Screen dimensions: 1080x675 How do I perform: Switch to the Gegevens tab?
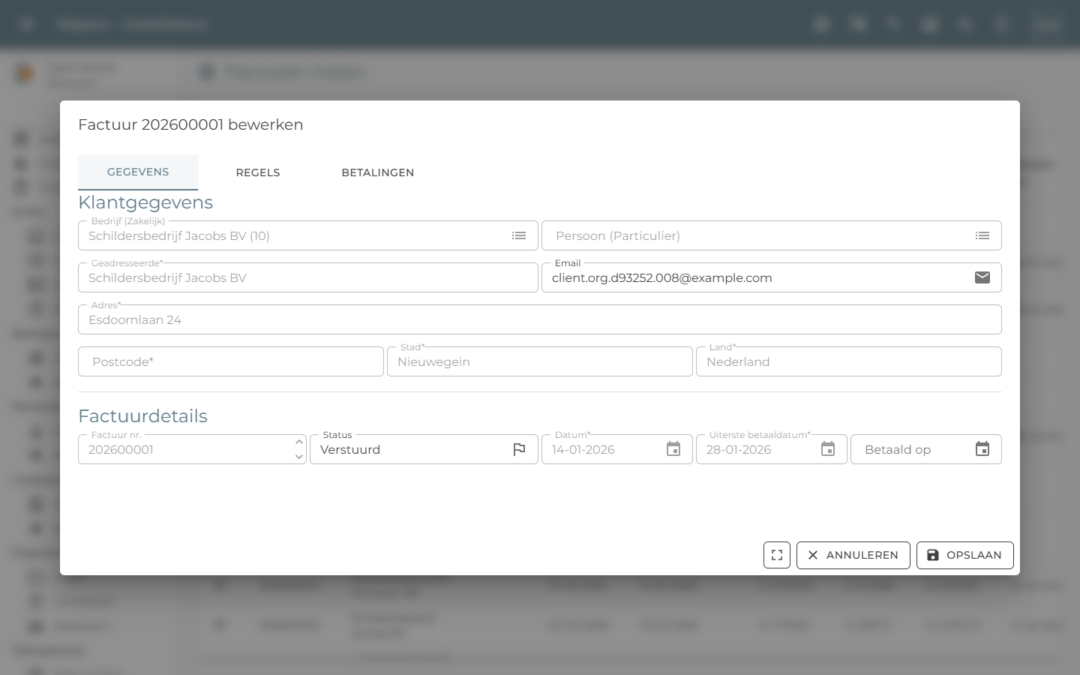coord(138,172)
